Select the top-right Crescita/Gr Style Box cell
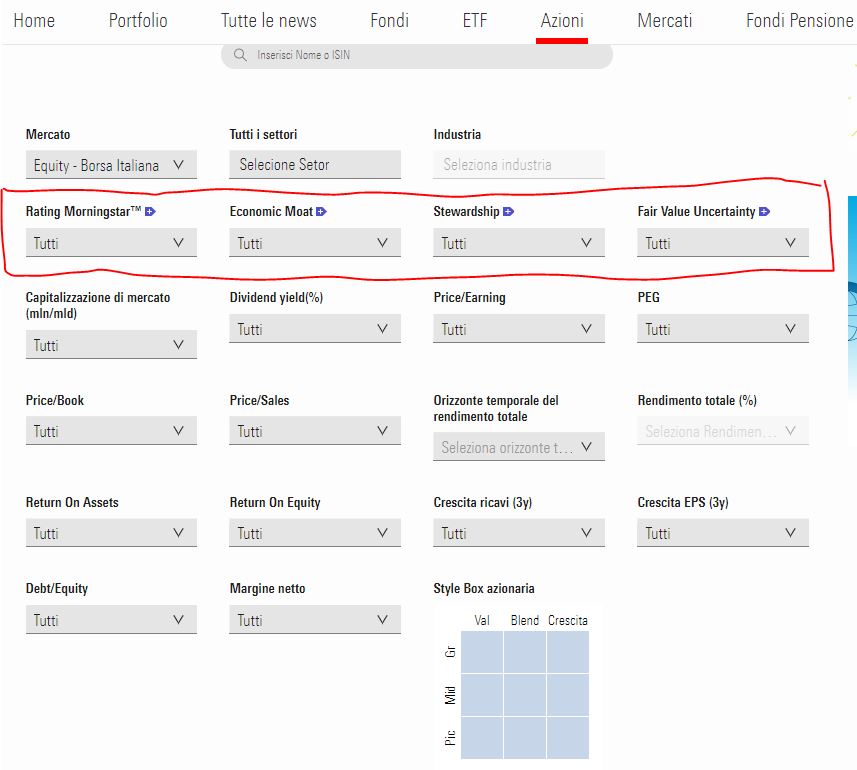This screenshot has height=770, width=857. (568, 651)
